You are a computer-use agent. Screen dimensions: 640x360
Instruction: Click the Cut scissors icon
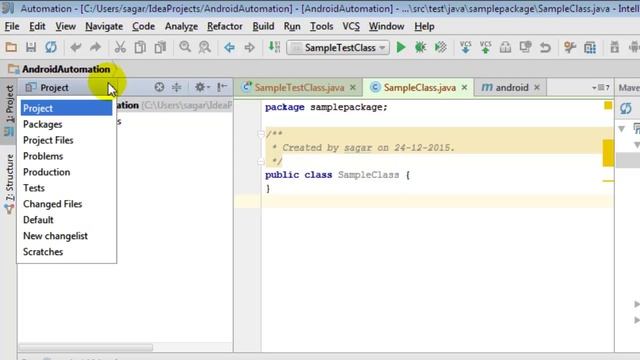(120, 47)
